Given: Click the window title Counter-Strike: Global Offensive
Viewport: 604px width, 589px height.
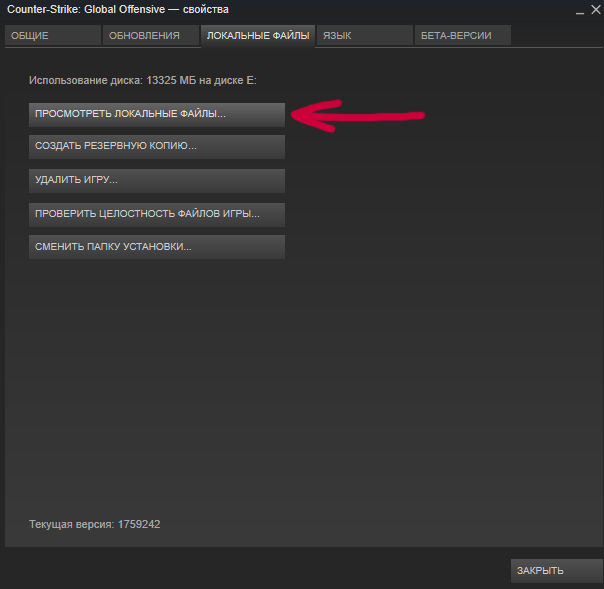Looking at the screenshot, I should [86, 9].
